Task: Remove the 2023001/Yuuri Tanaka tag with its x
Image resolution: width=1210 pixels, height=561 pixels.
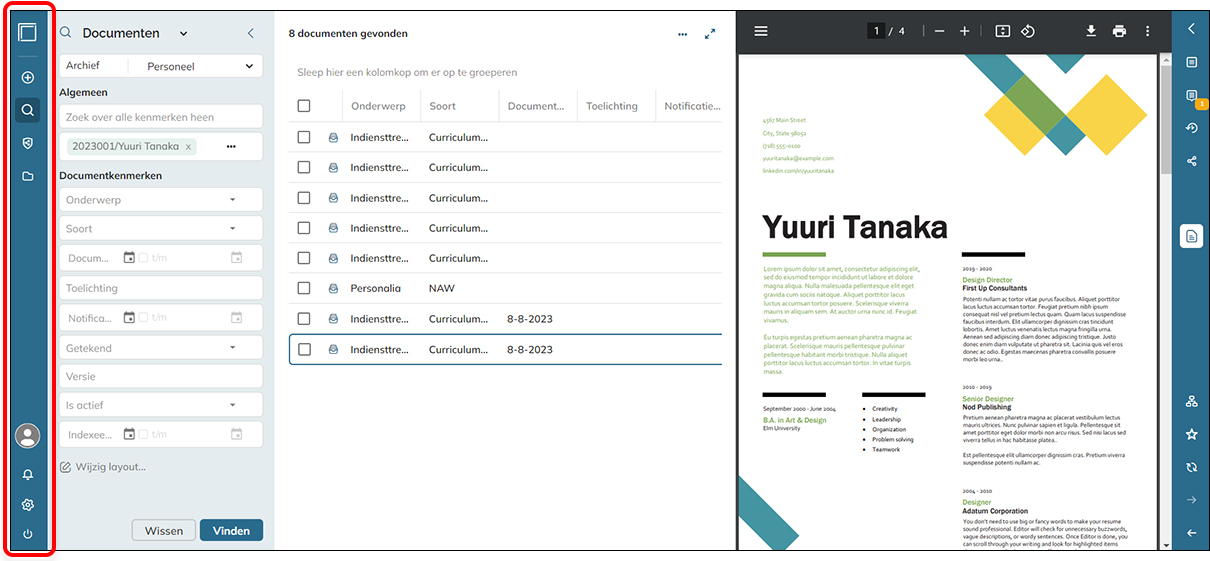Action: click(x=188, y=147)
